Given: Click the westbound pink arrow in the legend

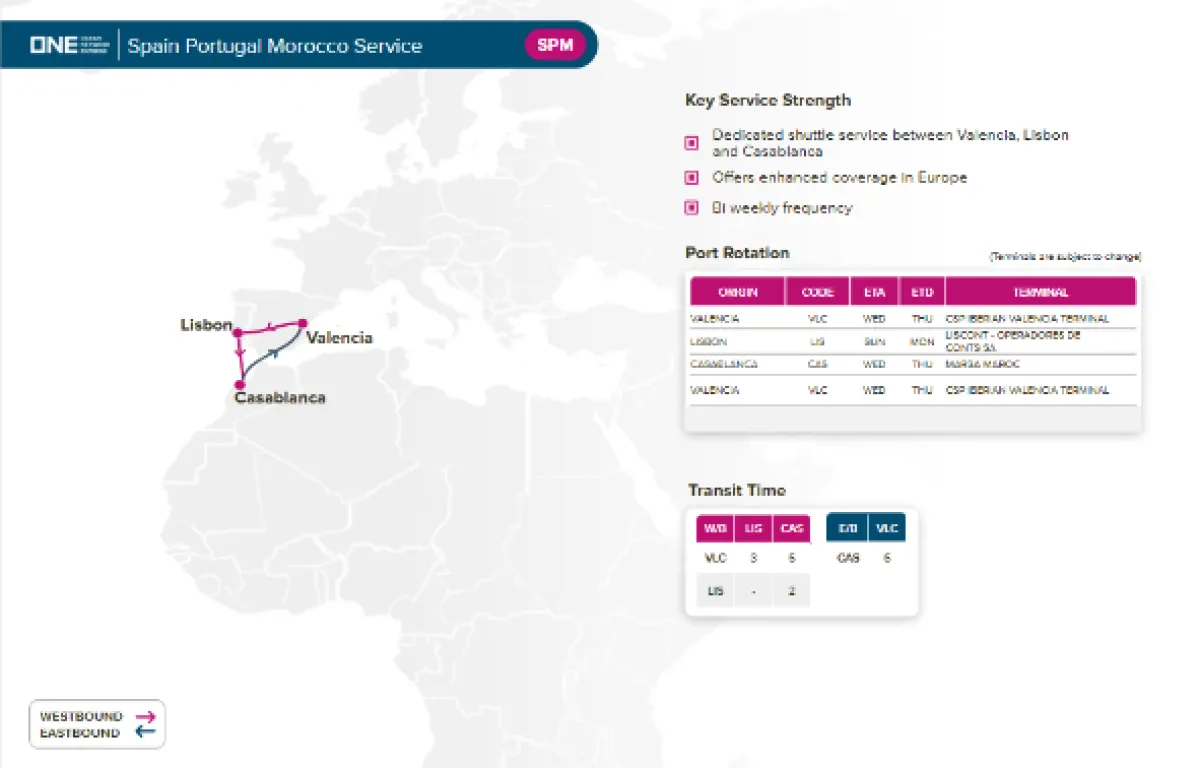Looking at the screenshot, I should click(146, 716).
